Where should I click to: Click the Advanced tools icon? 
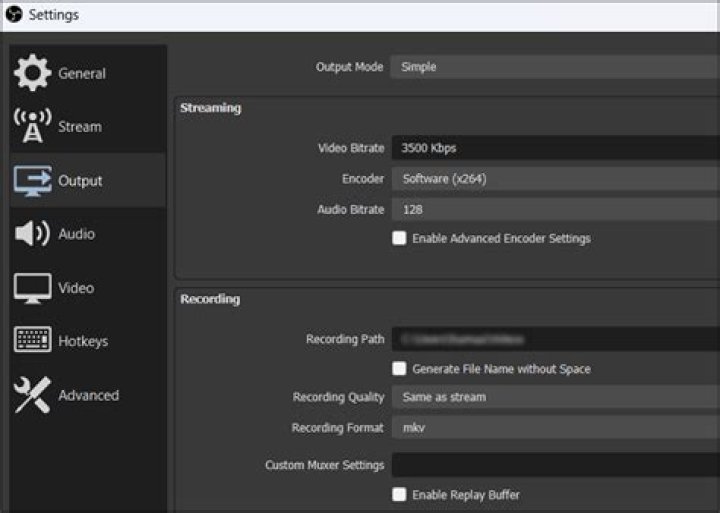click(32, 395)
